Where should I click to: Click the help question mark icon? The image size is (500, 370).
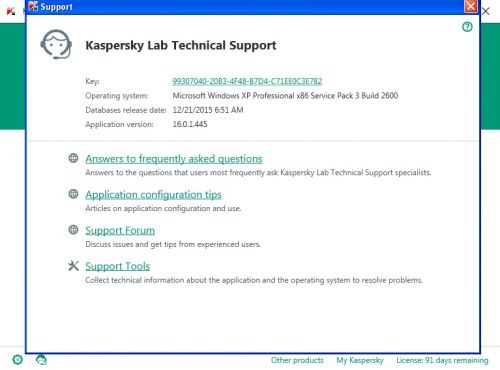click(x=467, y=27)
